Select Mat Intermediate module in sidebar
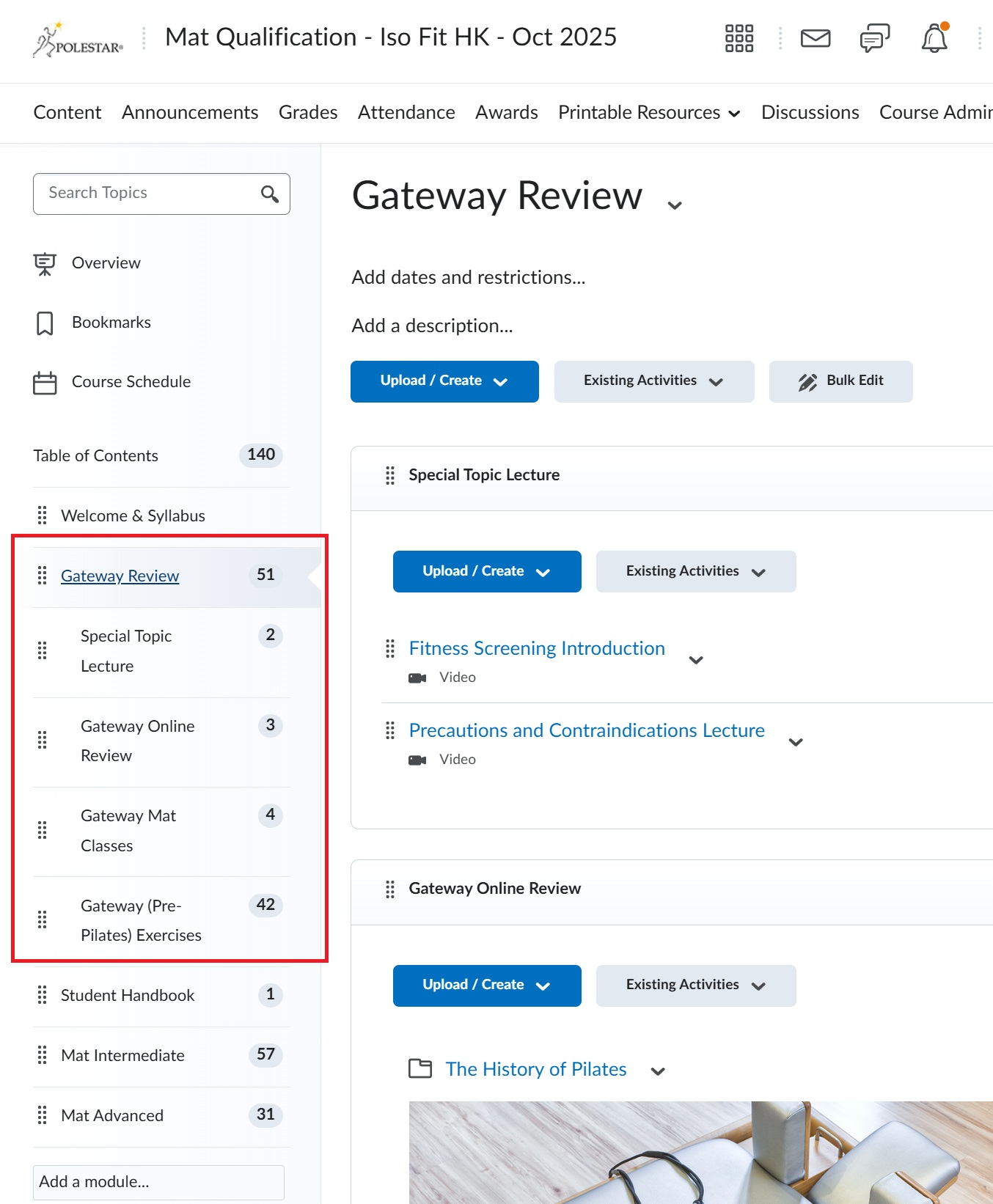Image resolution: width=993 pixels, height=1204 pixels. (x=122, y=1055)
